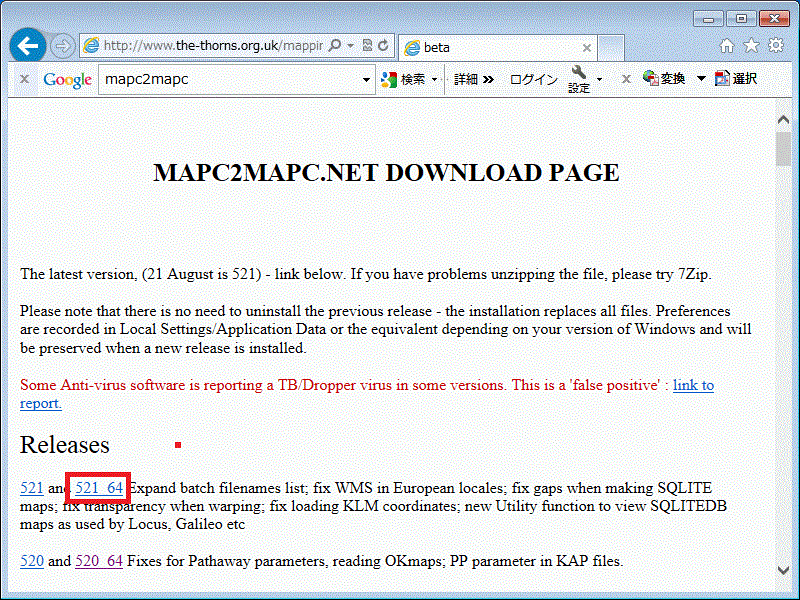The height and width of the screenshot is (600, 800).
Task: Click the ログイン login button
Action: point(534,80)
